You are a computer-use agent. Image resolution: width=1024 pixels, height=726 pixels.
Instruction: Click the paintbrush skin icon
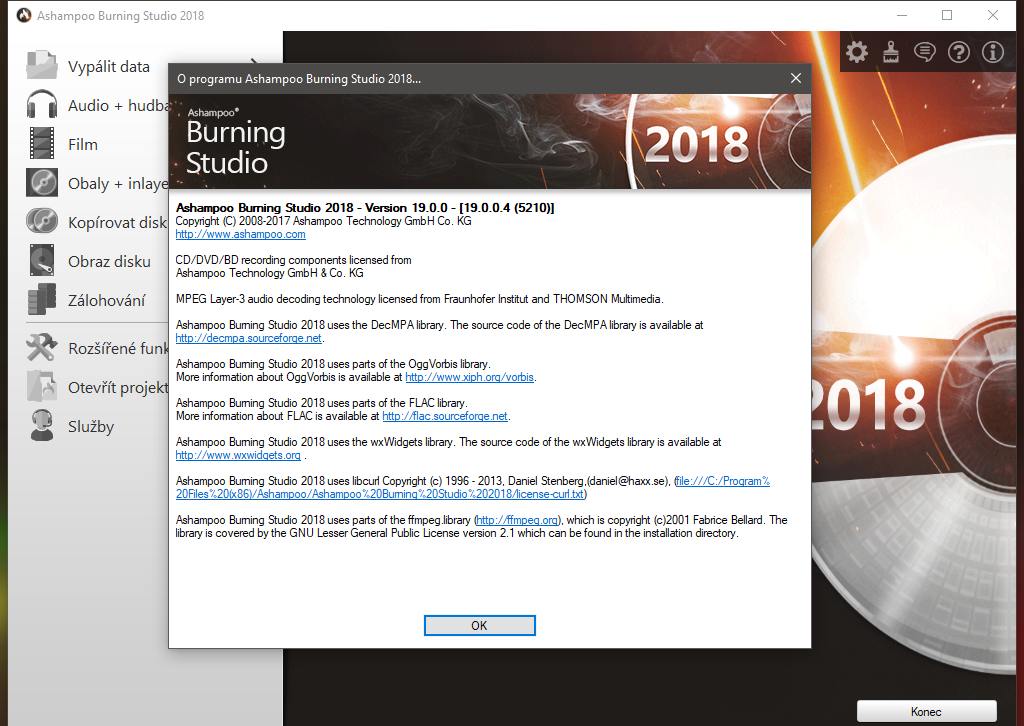[x=891, y=52]
